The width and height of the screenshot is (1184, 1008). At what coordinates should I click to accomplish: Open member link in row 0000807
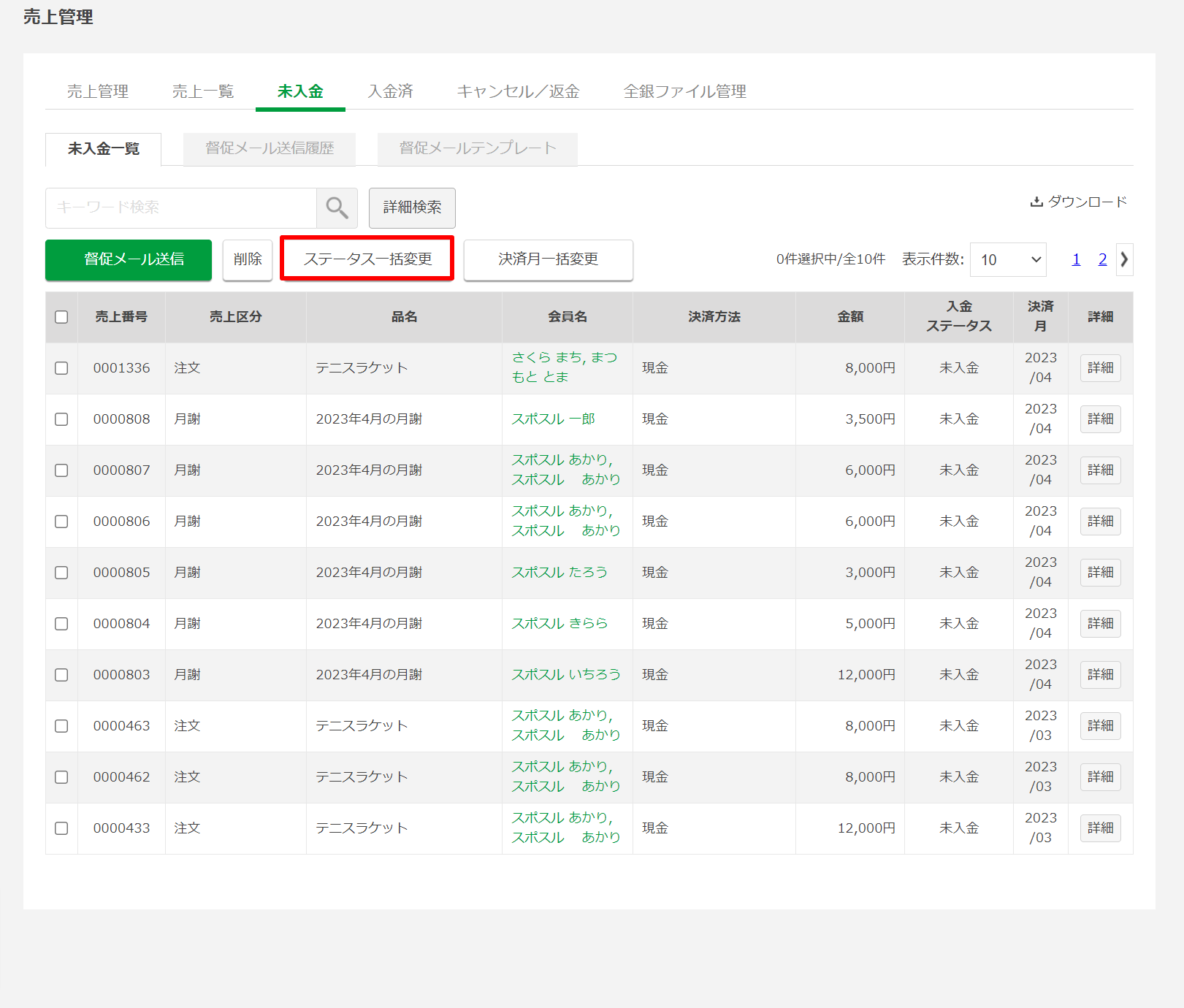(x=566, y=470)
